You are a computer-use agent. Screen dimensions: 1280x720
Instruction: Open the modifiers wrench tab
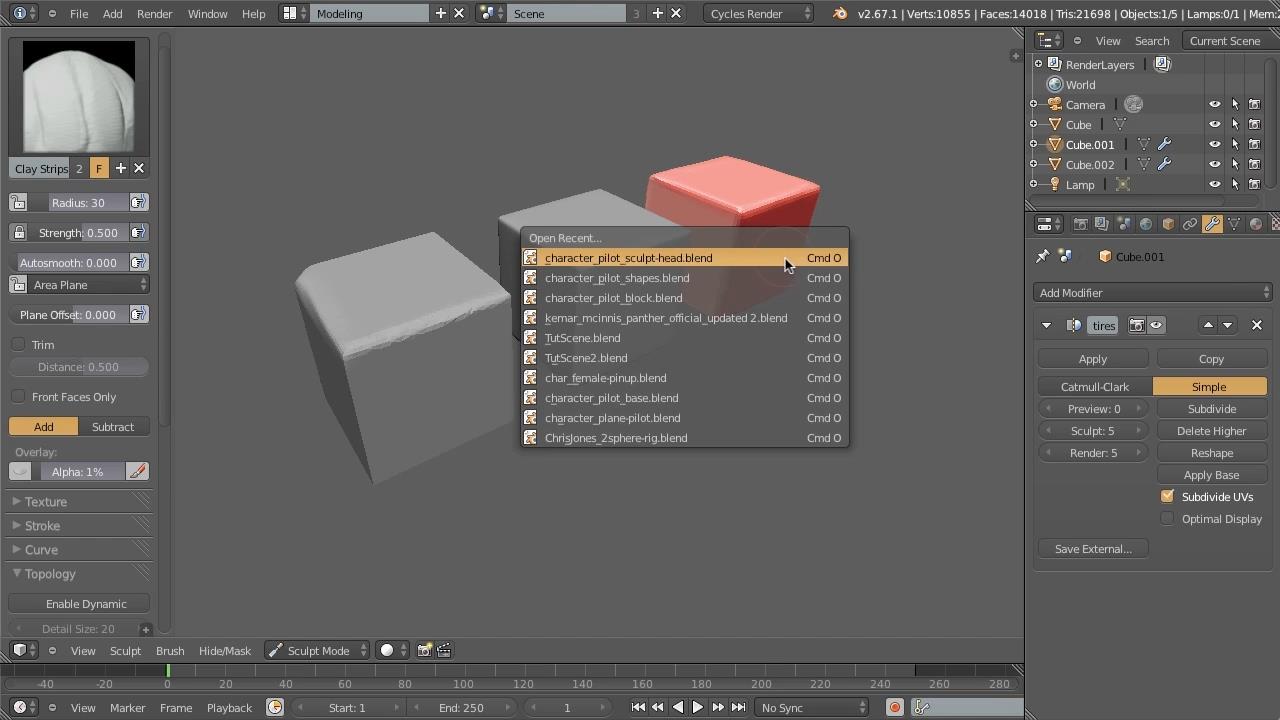(x=1212, y=224)
